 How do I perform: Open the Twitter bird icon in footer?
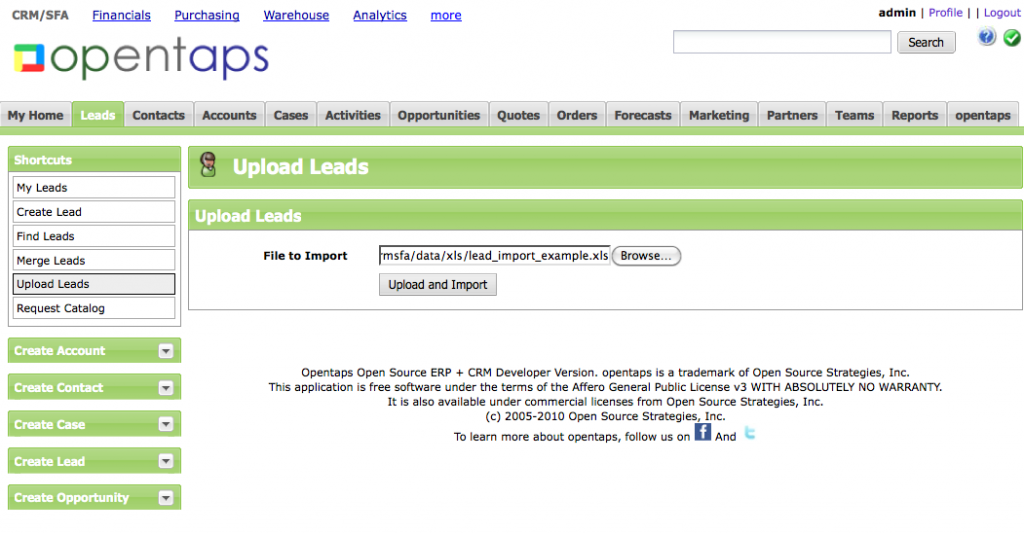click(750, 433)
